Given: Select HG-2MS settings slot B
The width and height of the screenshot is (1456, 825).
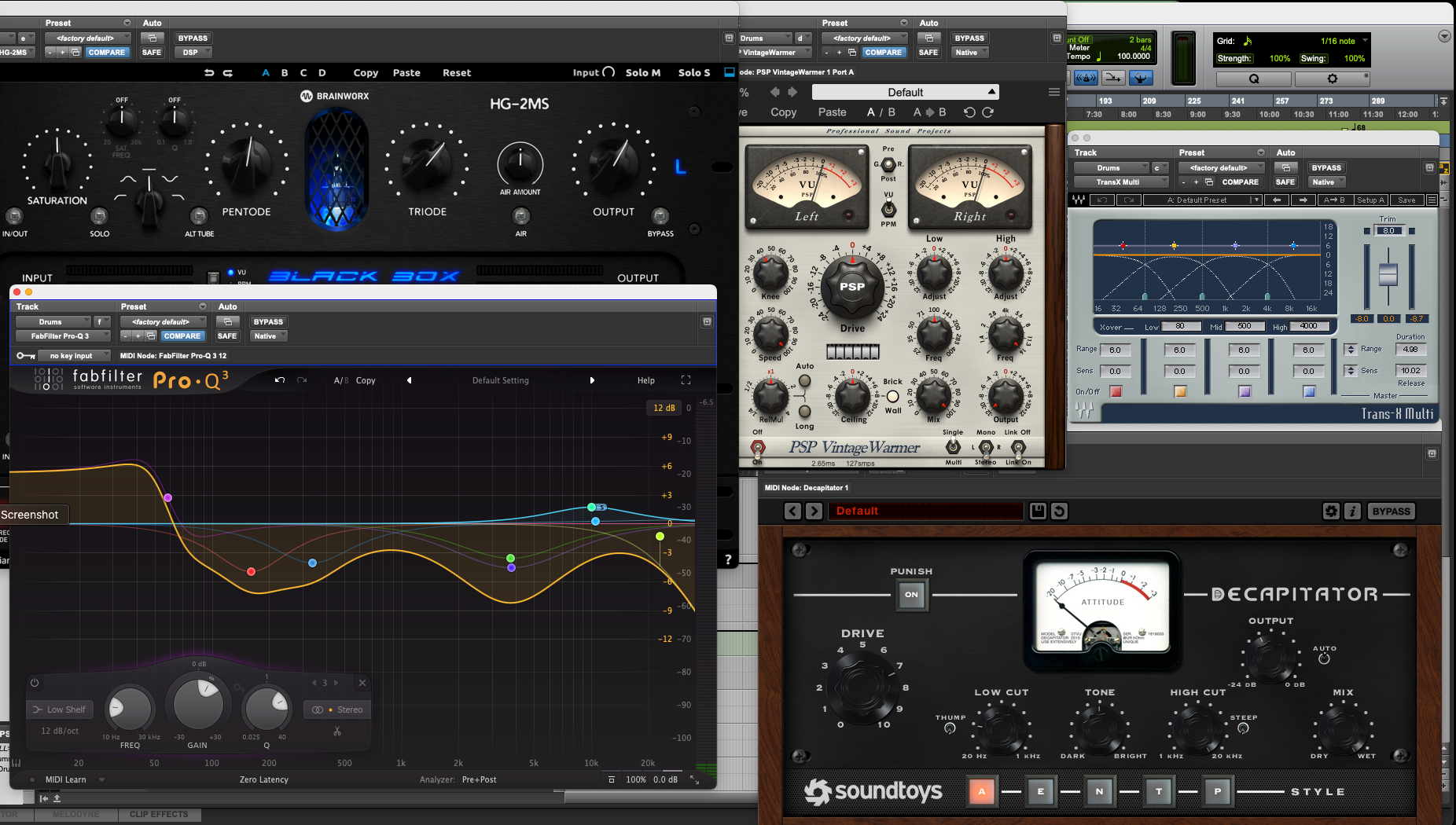Looking at the screenshot, I should [285, 72].
